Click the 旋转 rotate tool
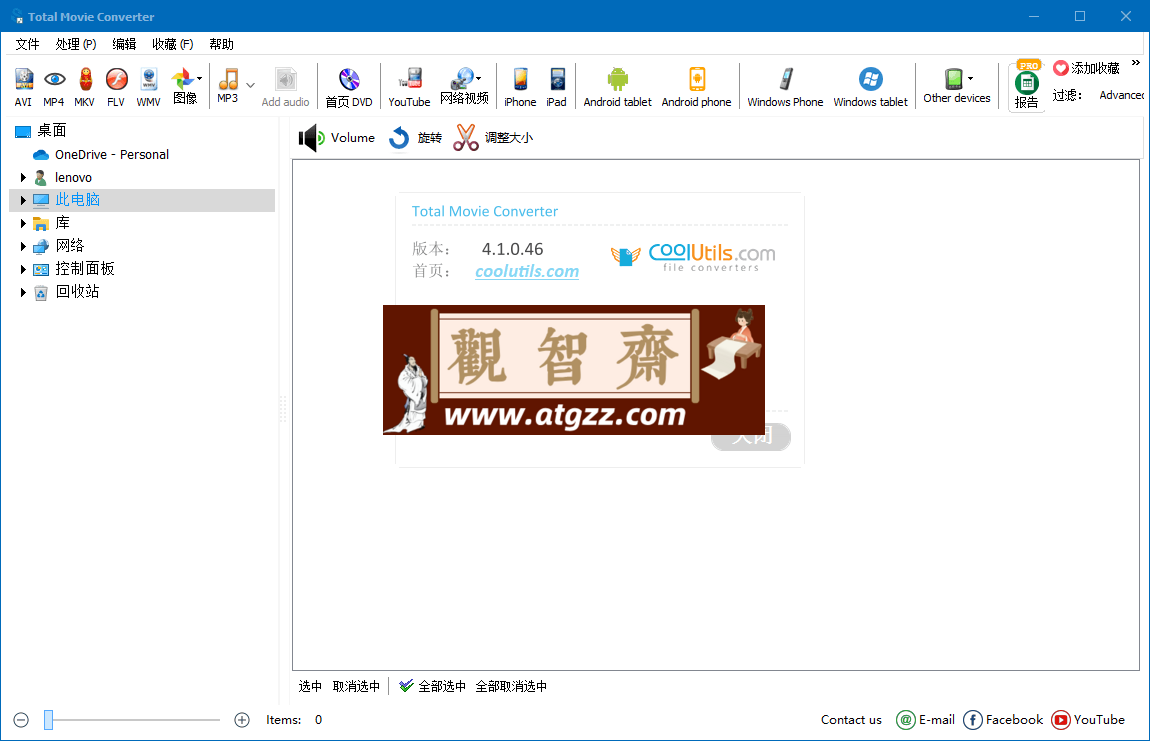Image resolution: width=1150 pixels, height=741 pixels. point(415,137)
